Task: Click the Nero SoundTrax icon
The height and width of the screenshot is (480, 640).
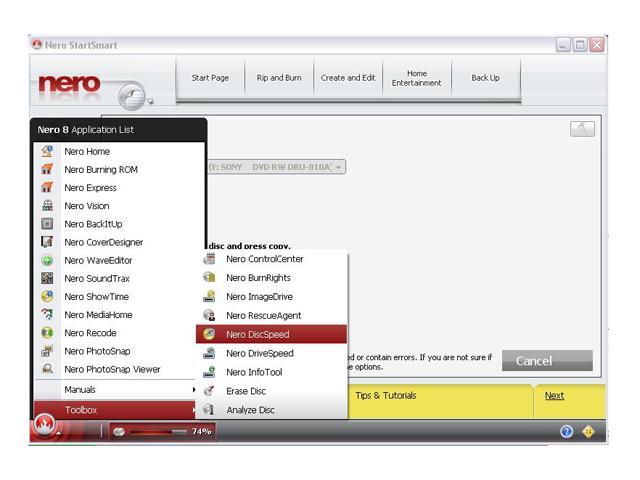Action: 47,278
